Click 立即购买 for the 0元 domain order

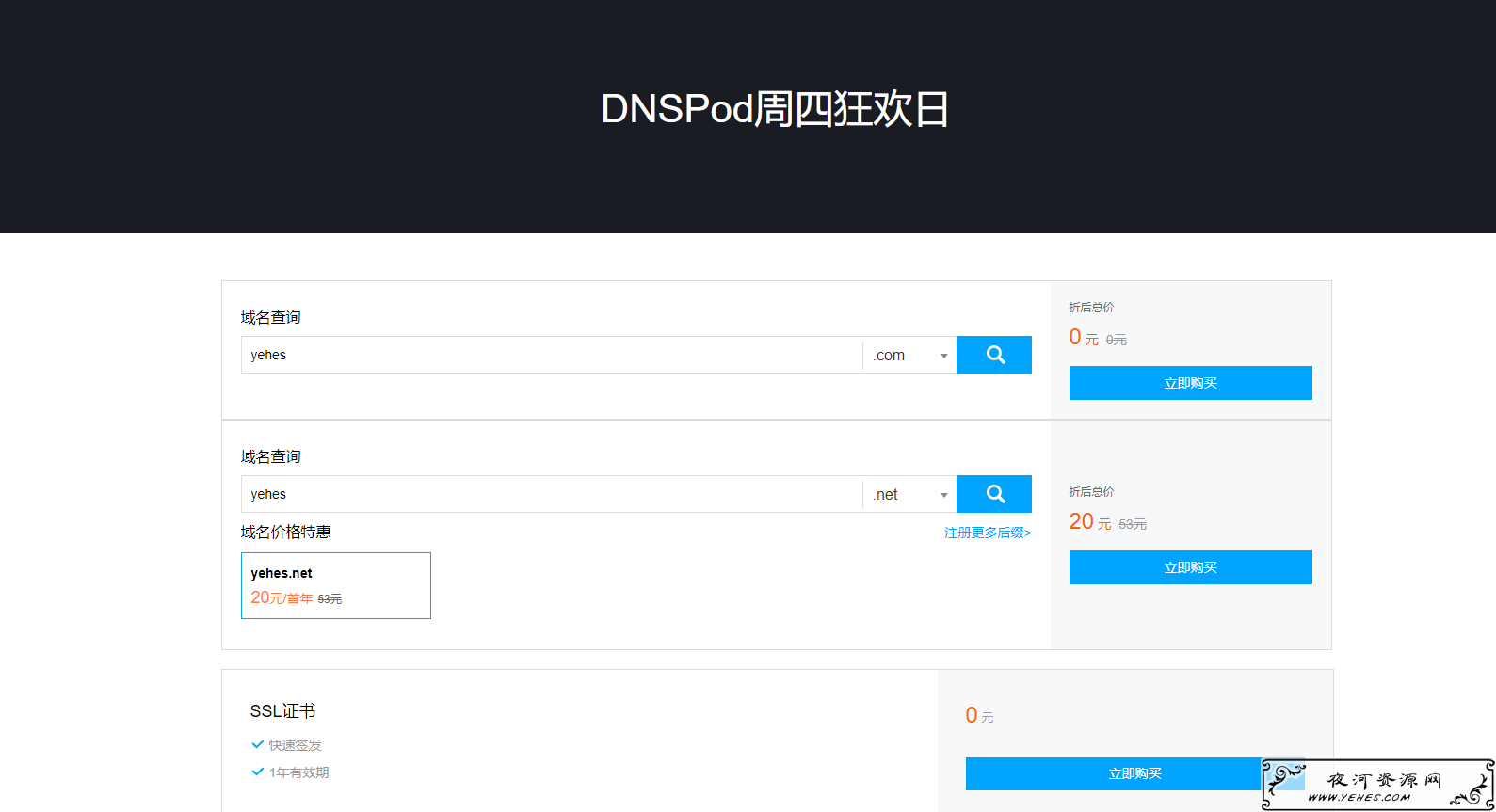[1190, 383]
